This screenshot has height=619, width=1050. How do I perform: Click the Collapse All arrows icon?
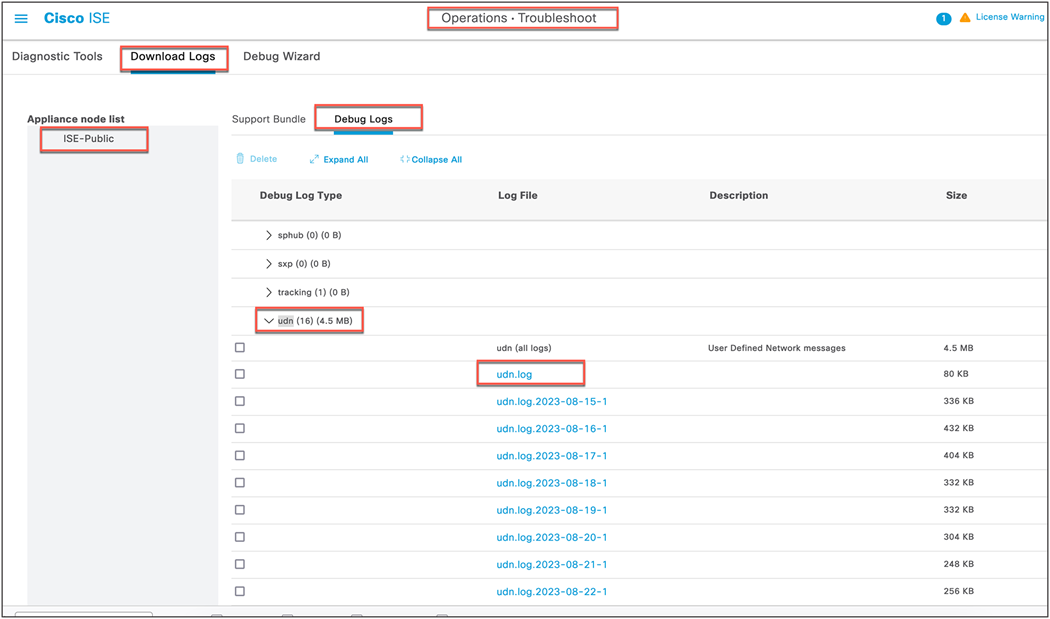[x=404, y=159]
